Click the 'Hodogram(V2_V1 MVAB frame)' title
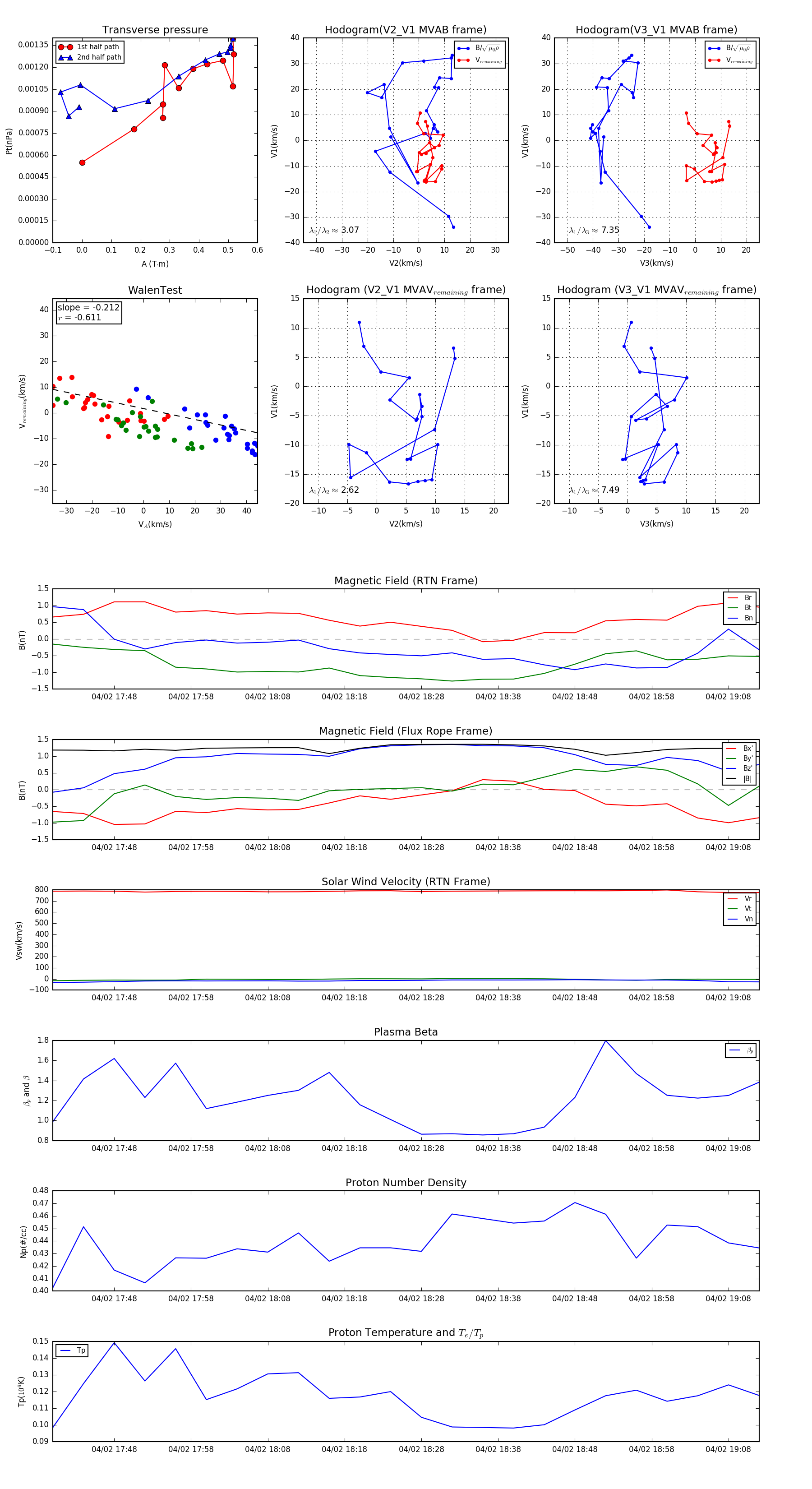The image size is (812, 1489). point(406,30)
